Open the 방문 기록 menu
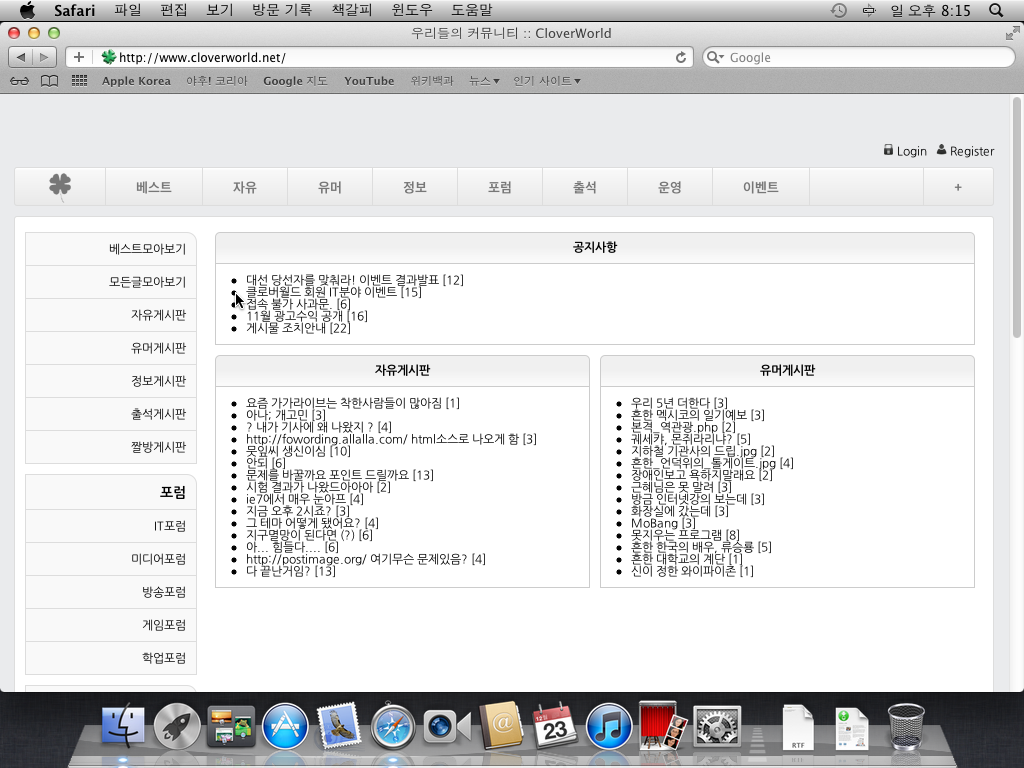 pos(282,10)
